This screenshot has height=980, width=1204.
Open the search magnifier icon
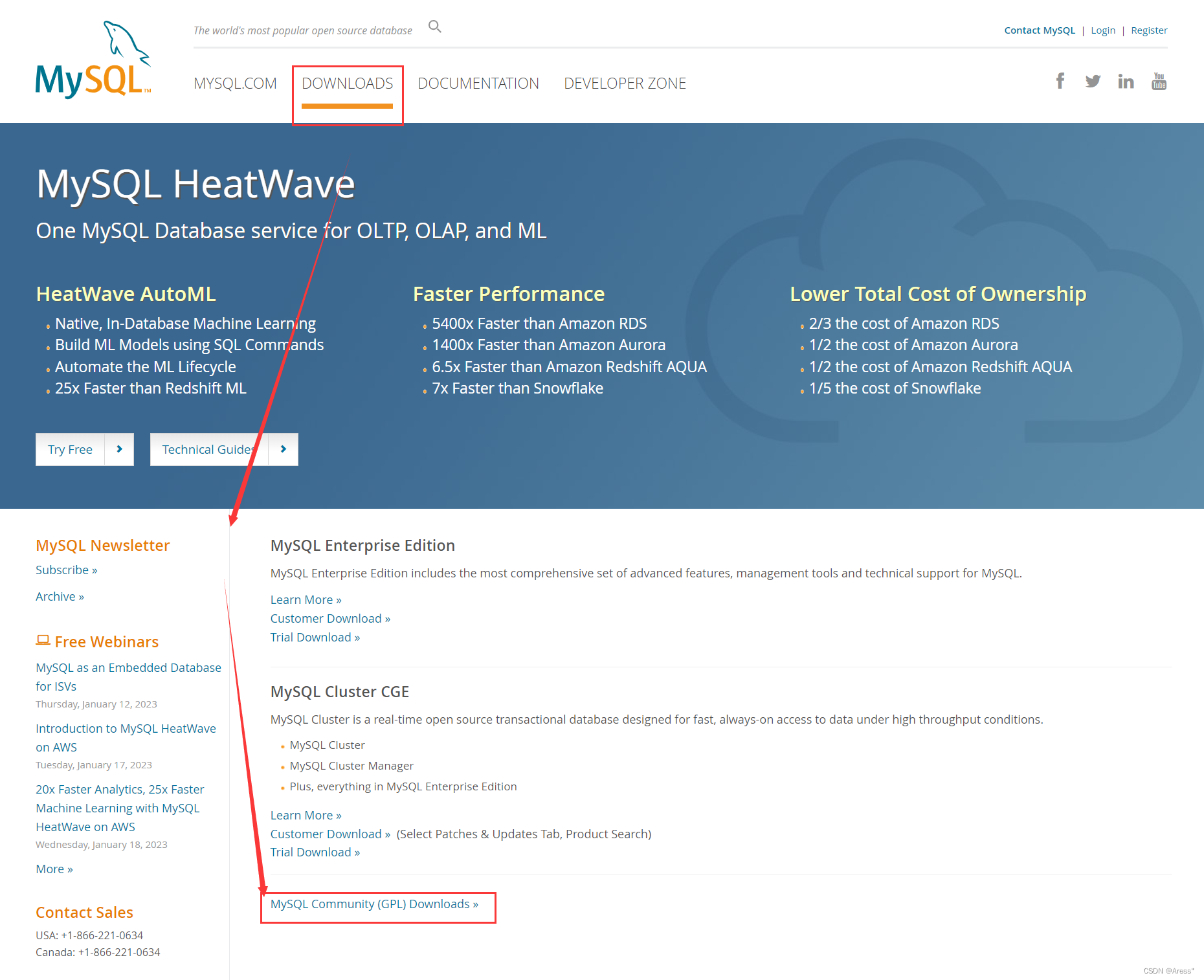coord(435,27)
